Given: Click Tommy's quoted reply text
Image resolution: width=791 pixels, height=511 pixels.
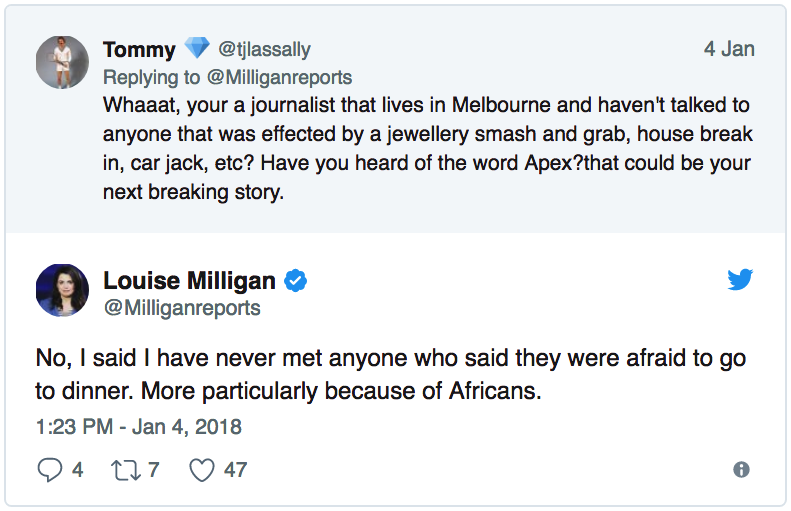Looking at the screenshot, I should pos(427,148).
